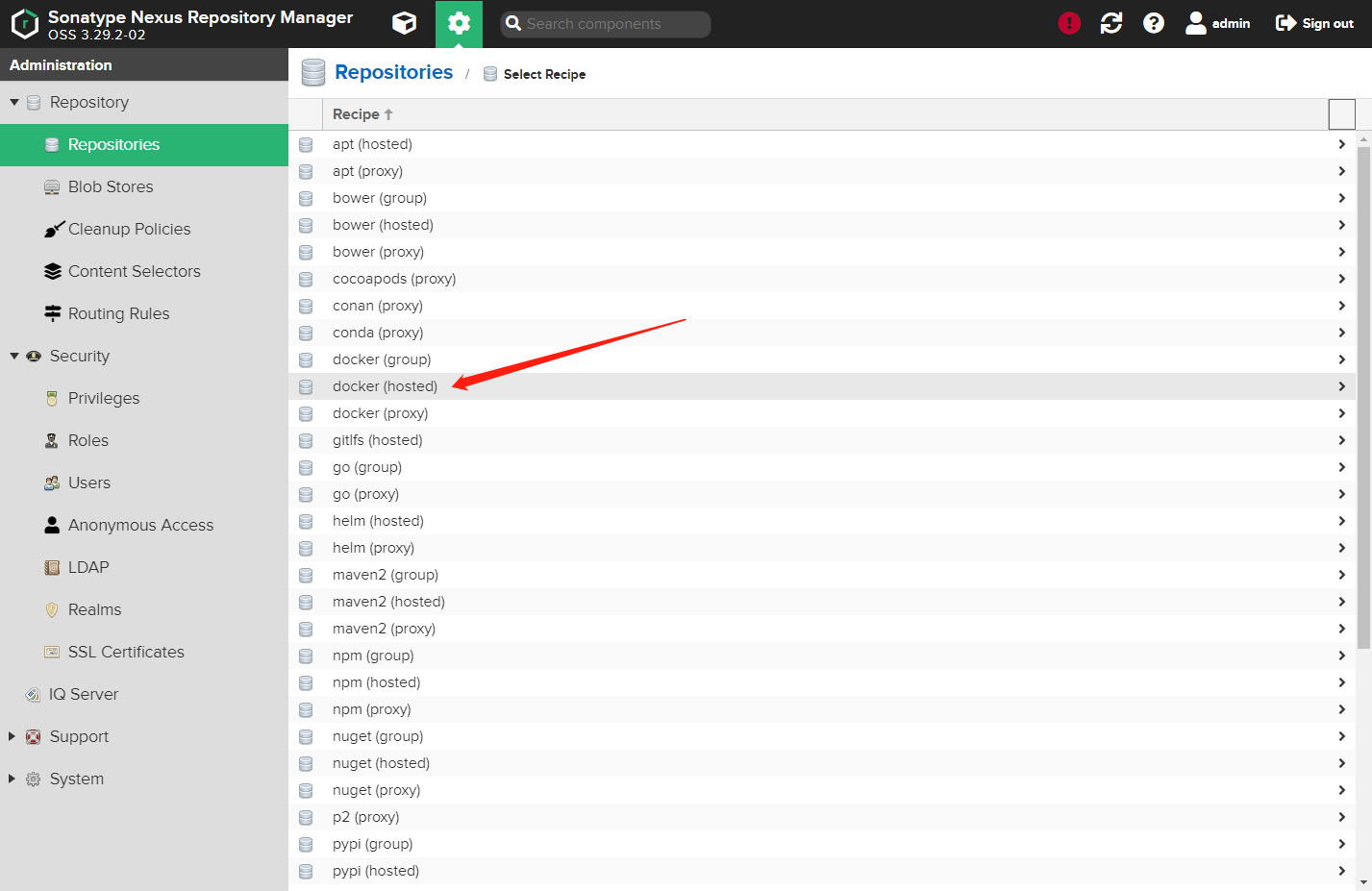Open Content Selectors

144,271
